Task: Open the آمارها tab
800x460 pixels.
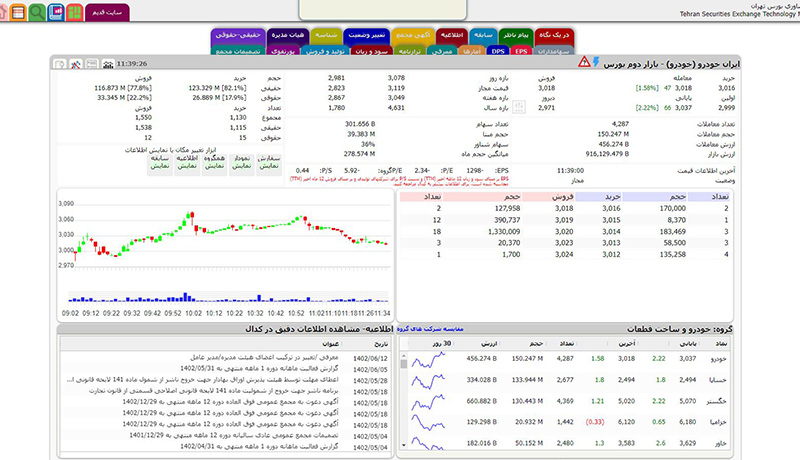Action: click(x=472, y=51)
